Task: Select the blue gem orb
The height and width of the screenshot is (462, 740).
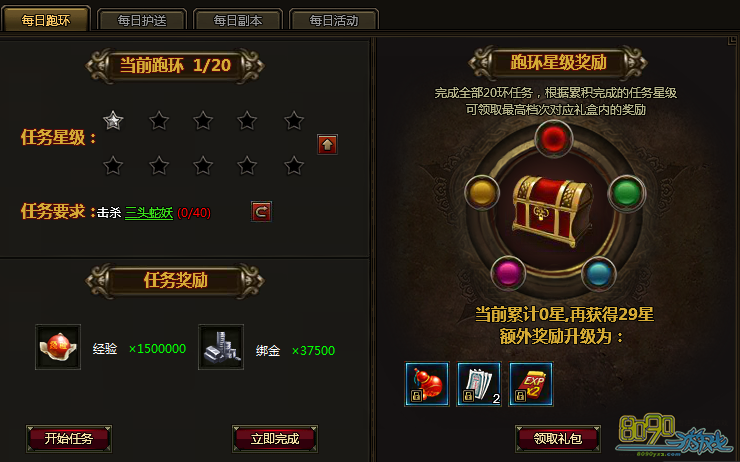Action: pyautogui.click(x=598, y=273)
